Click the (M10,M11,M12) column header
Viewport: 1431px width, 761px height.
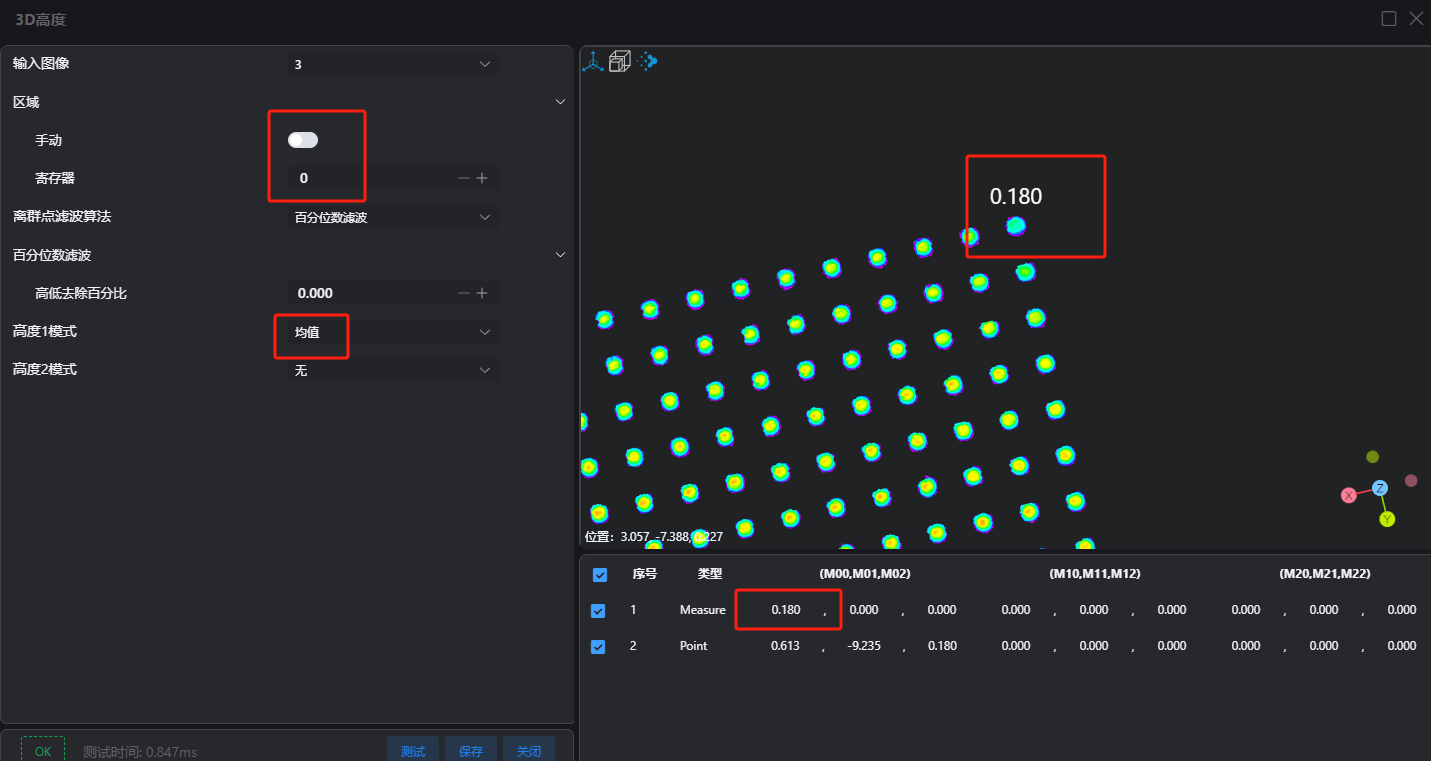click(x=1095, y=574)
